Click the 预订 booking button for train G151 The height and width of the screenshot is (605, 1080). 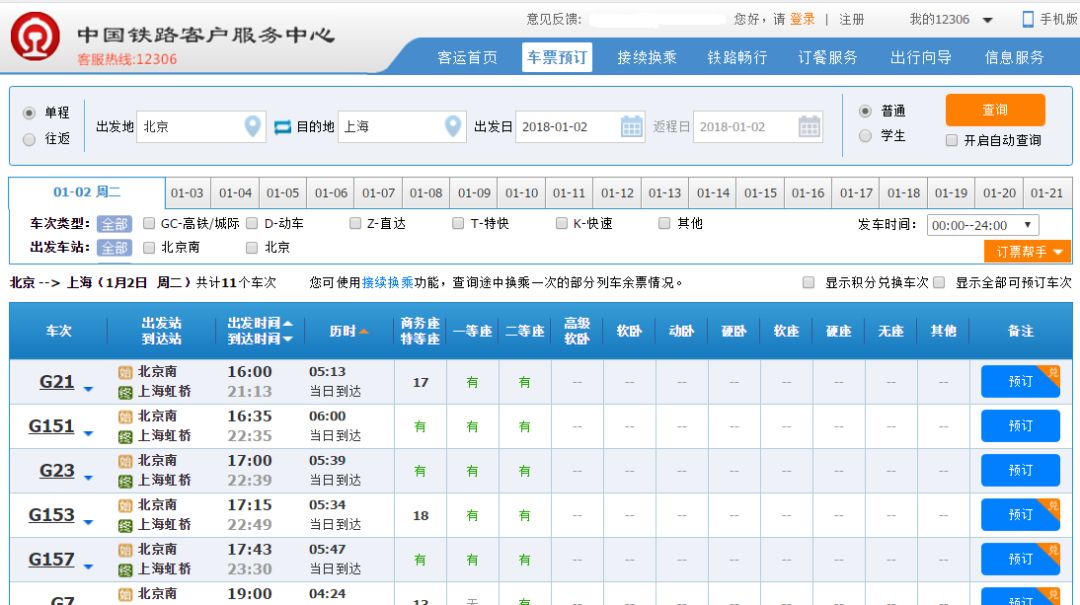[x=1019, y=426]
